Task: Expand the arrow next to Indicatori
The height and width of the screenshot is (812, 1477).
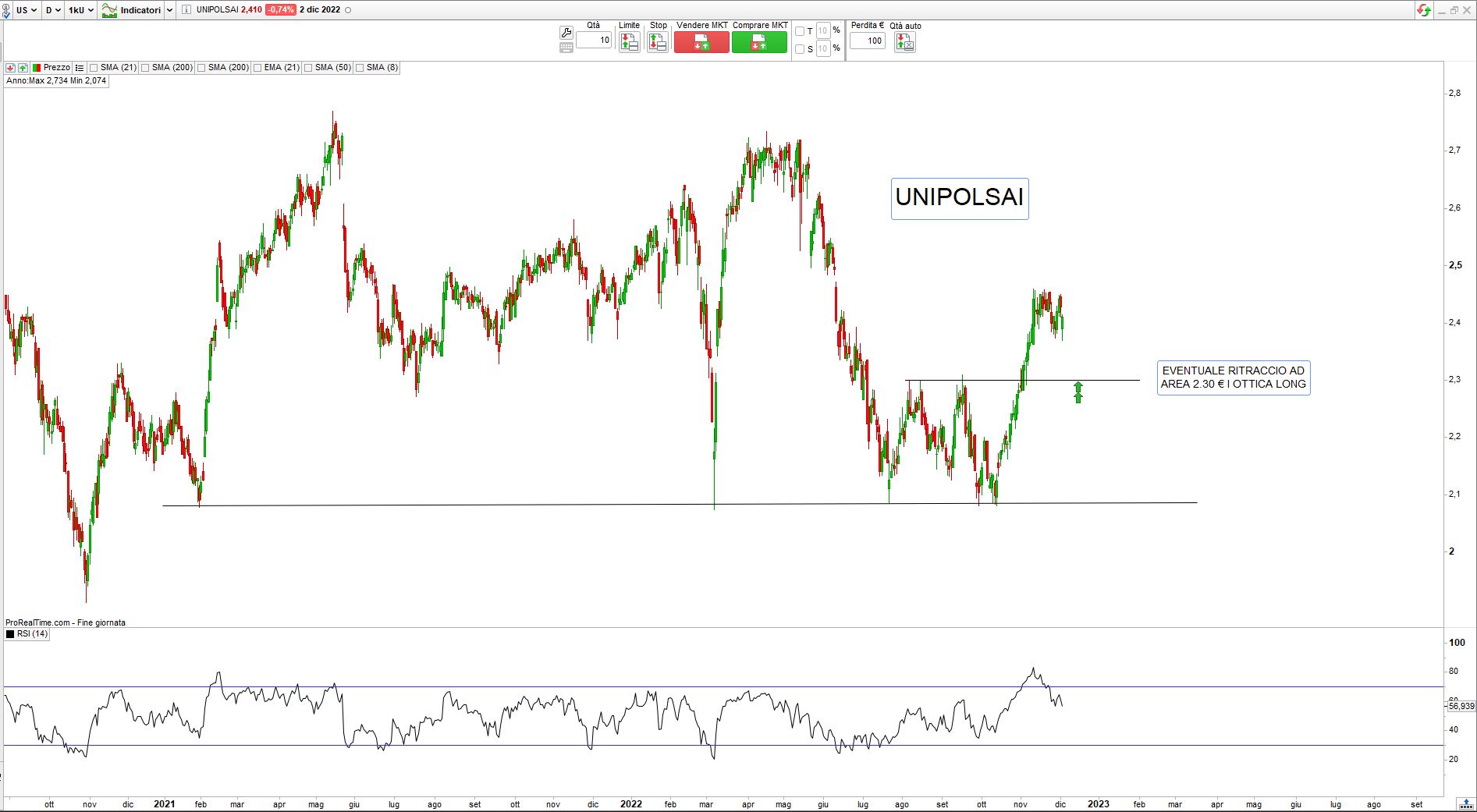Action: [x=170, y=10]
